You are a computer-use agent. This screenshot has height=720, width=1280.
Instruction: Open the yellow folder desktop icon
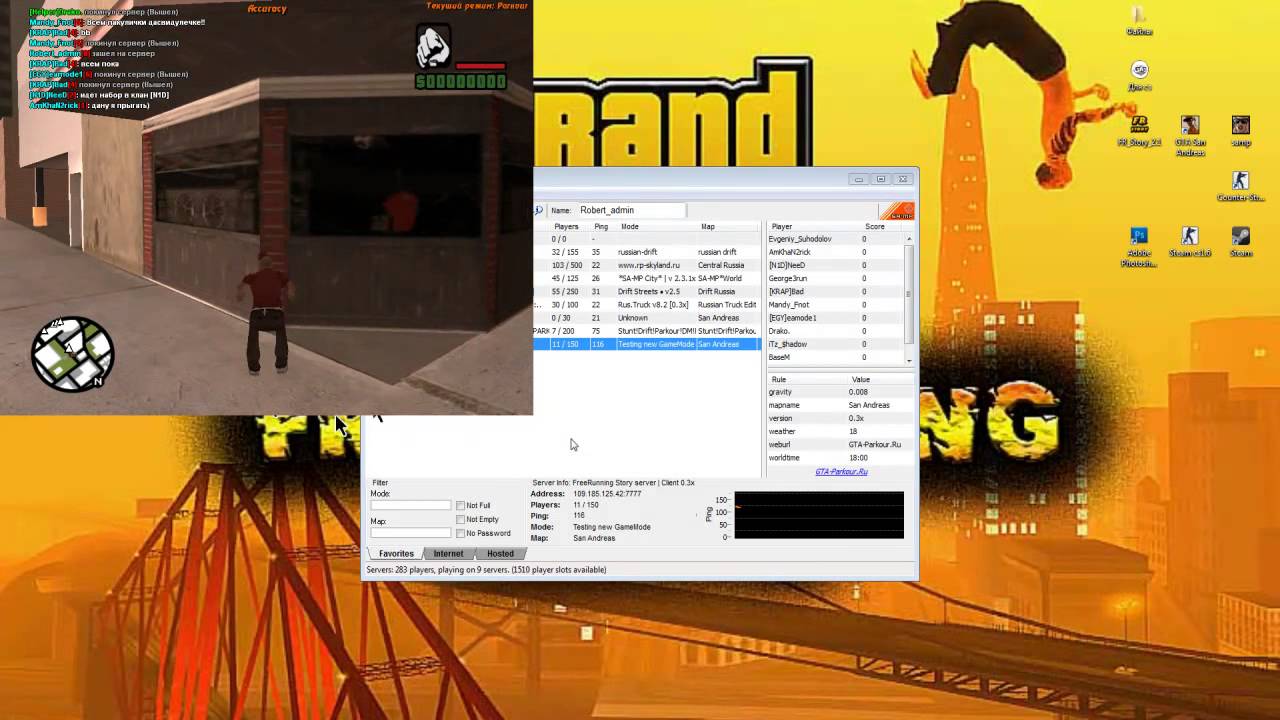pos(1139,20)
